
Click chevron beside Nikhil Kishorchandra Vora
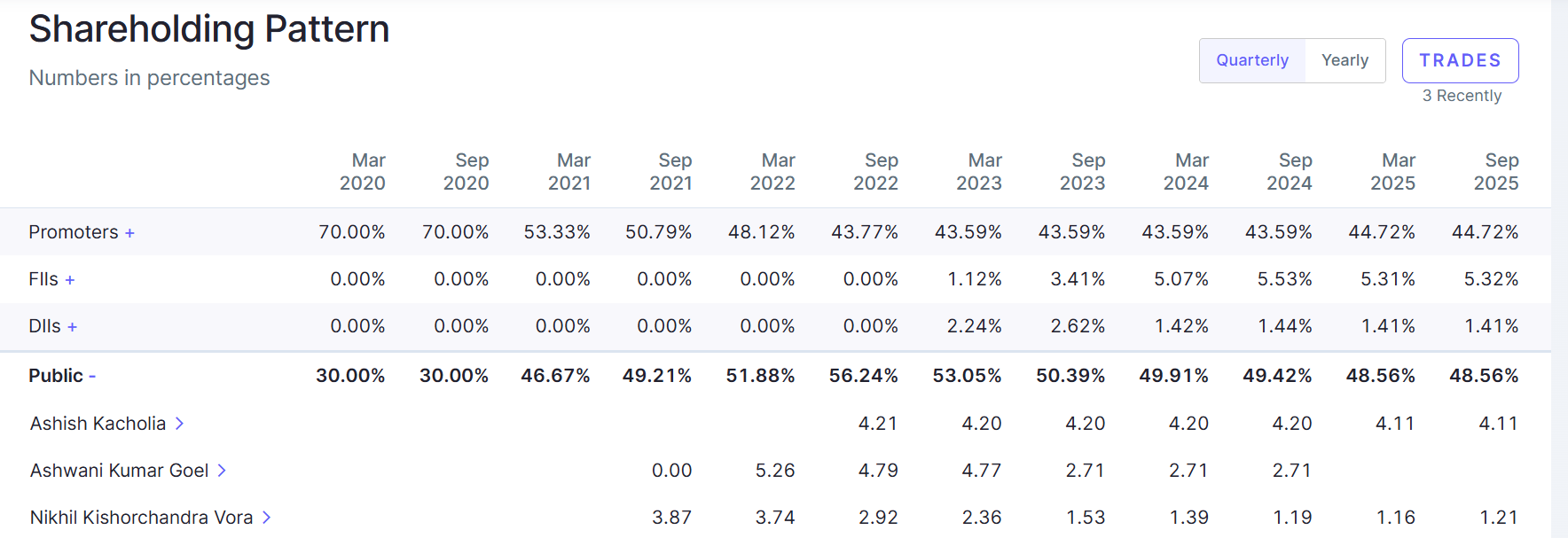pyautogui.click(x=266, y=518)
